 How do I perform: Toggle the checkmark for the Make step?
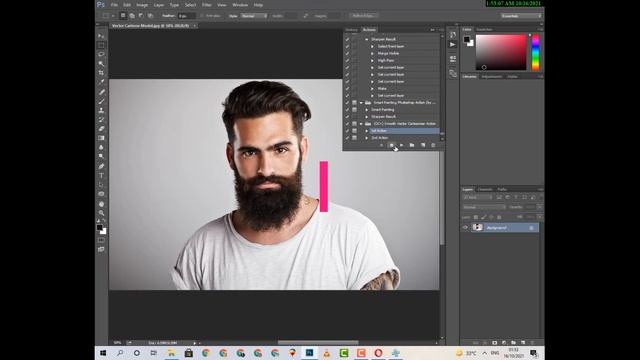click(x=347, y=89)
